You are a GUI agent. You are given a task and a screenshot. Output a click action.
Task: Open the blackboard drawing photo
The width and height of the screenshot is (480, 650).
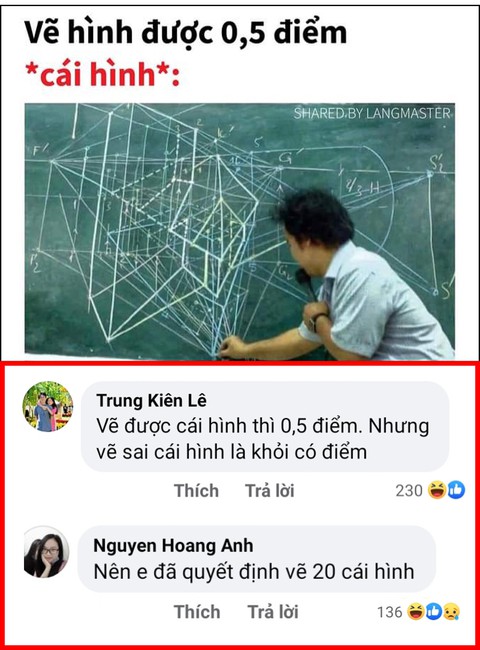(240, 231)
